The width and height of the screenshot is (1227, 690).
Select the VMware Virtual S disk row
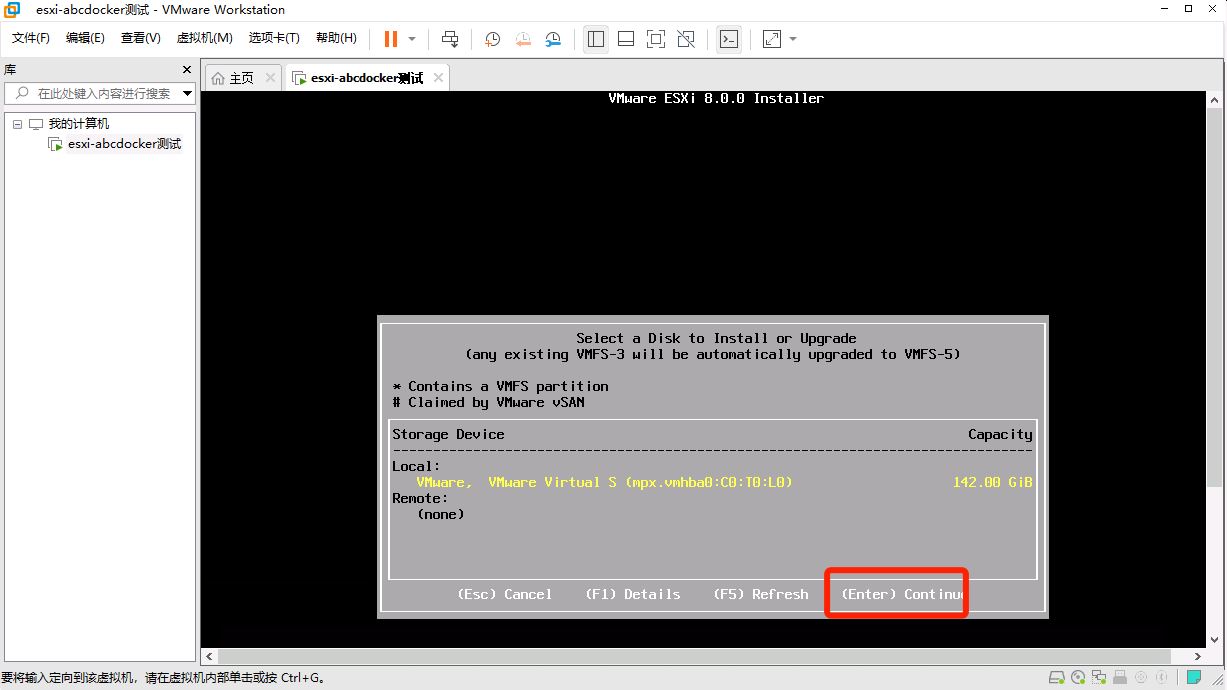(x=712, y=482)
